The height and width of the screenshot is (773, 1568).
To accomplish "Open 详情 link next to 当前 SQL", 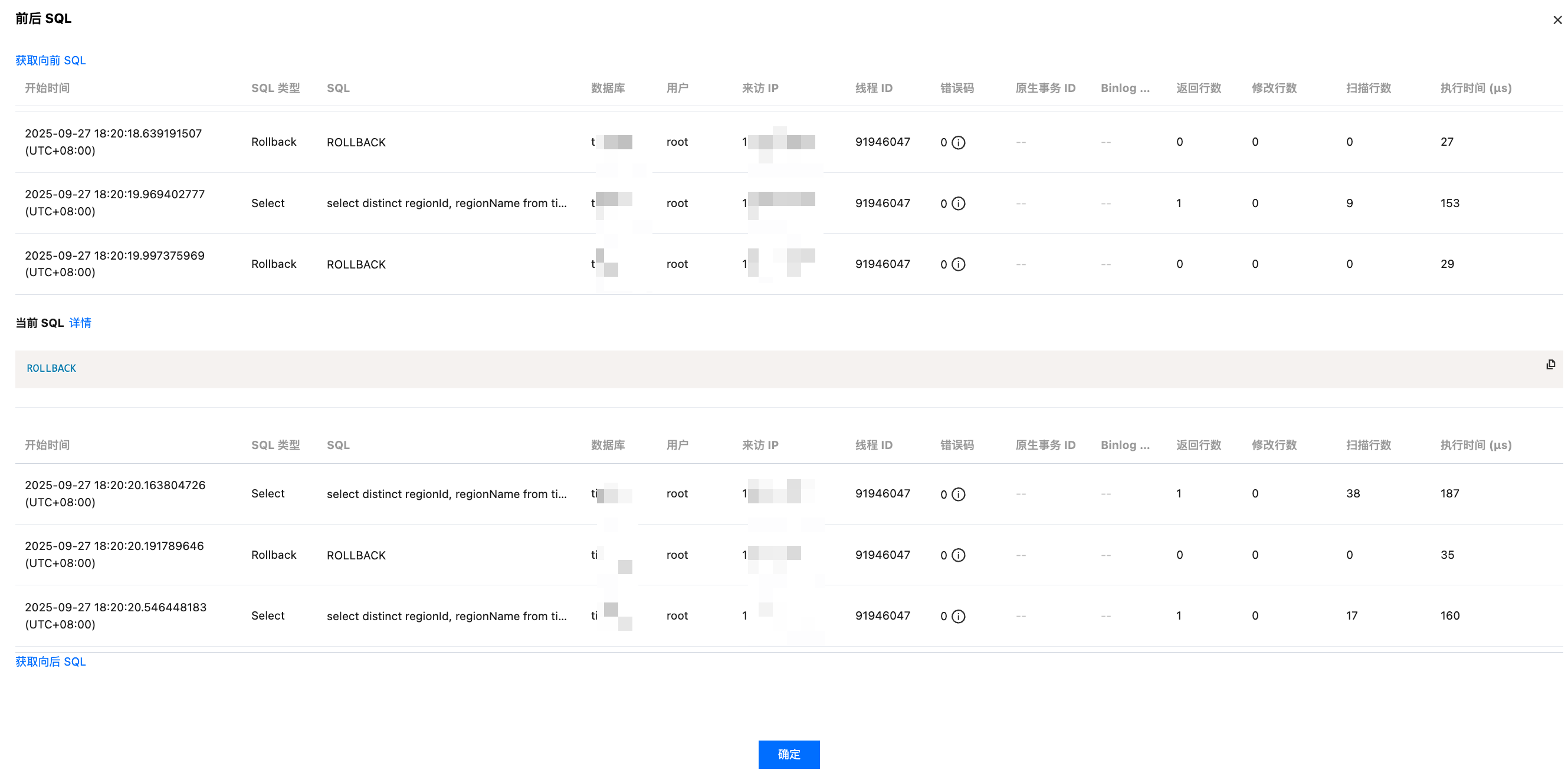I will click(80, 323).
